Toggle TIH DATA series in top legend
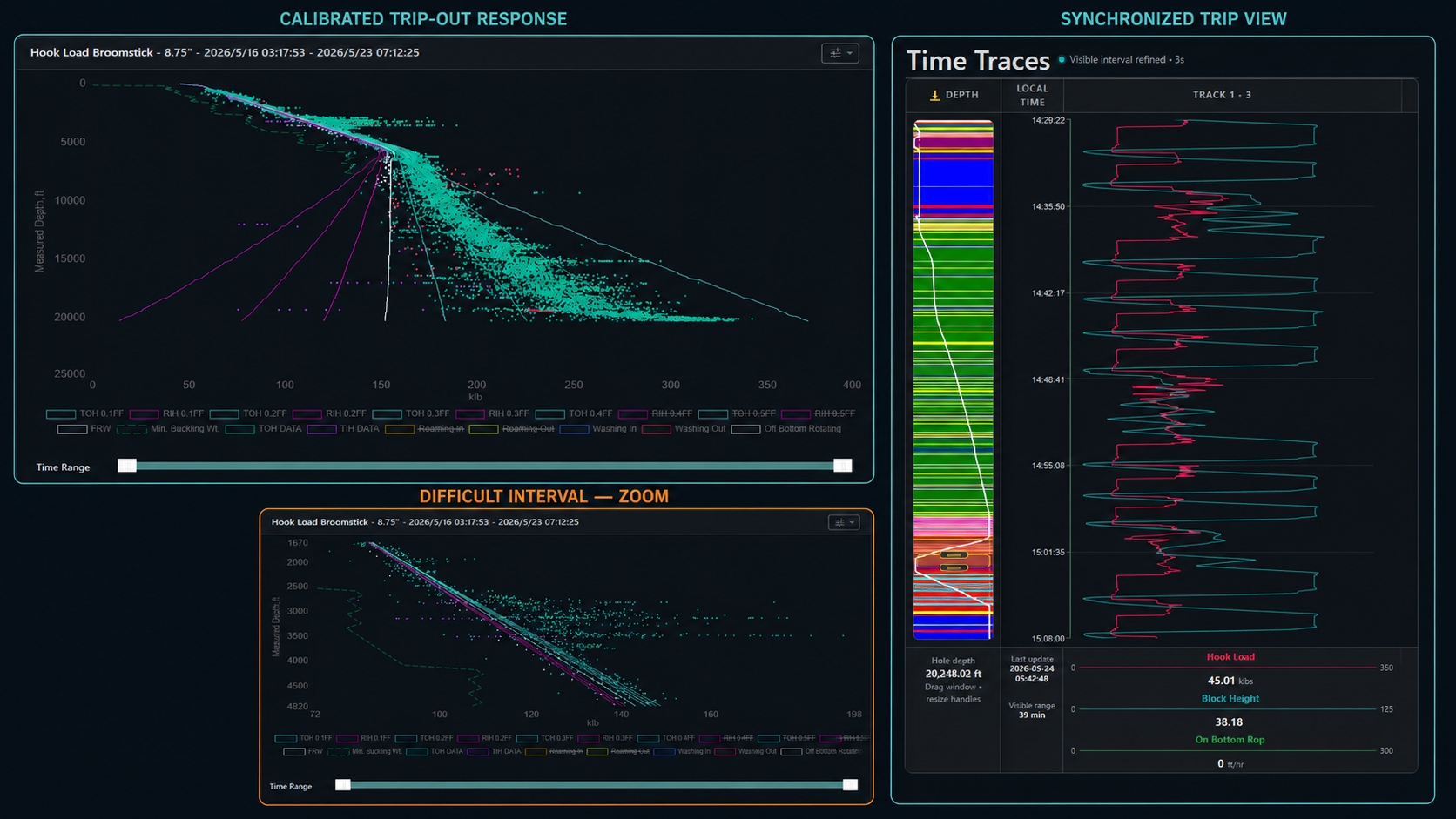Image resolution: width=1456 pixels, height=819 pixels. tap(343, 429)
